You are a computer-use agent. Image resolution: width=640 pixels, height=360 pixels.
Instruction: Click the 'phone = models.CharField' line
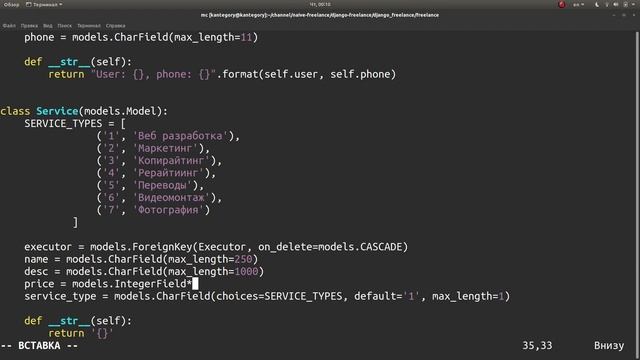pos(141,38)
